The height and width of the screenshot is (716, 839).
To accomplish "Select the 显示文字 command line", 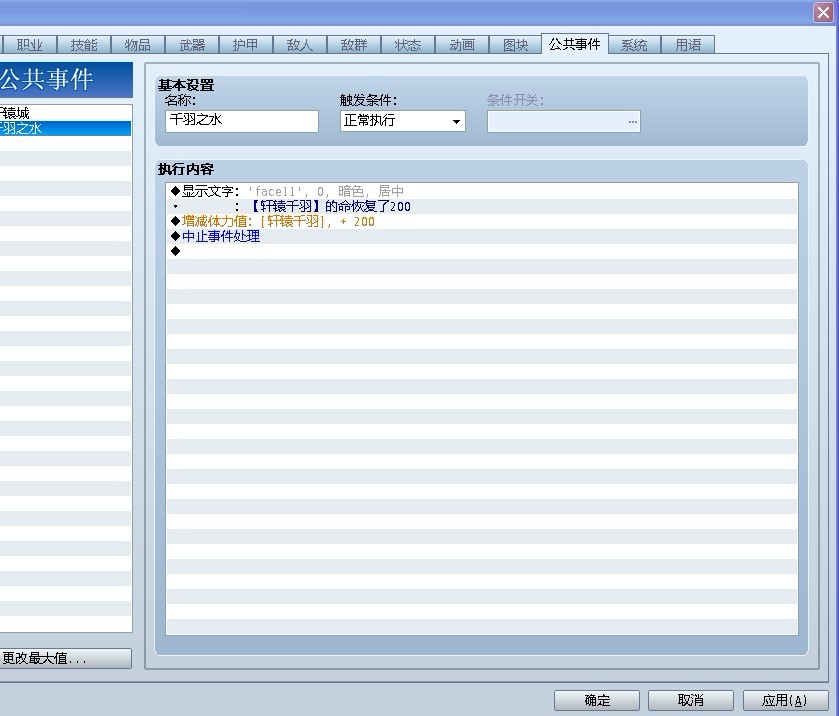I will tap(482, 191).
